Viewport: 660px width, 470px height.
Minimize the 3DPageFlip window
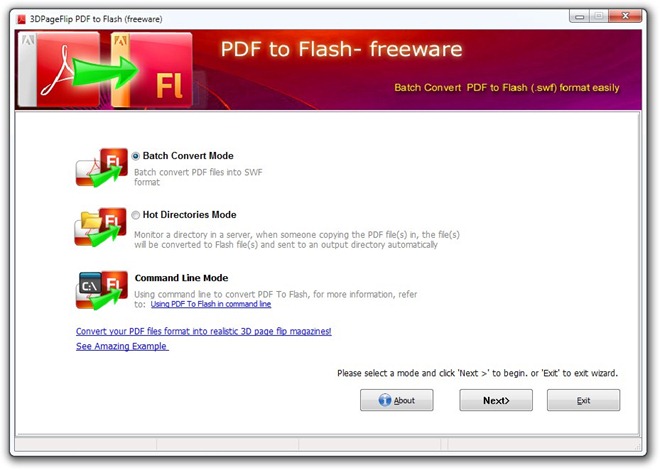coord(580,16)
